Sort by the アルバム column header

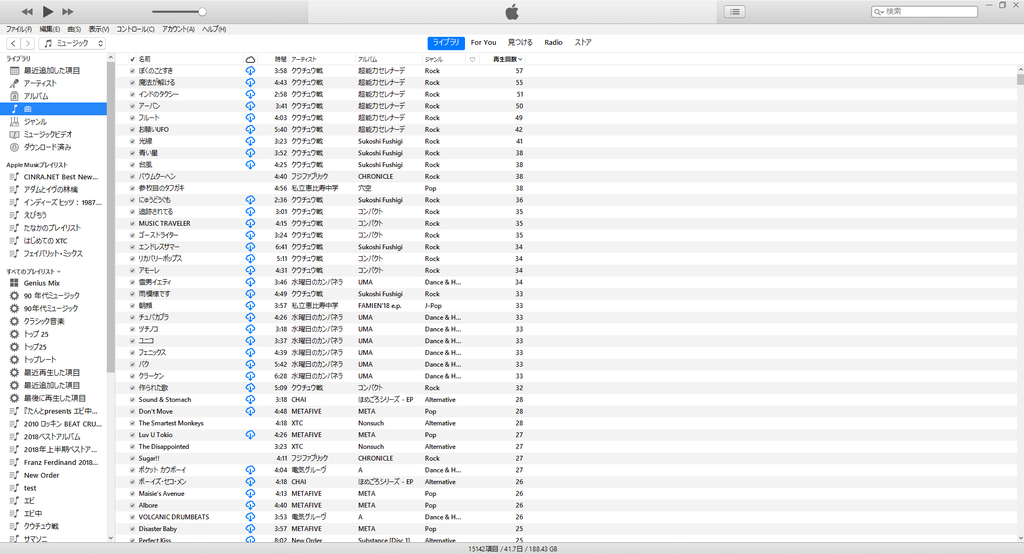tap(368, 59)
